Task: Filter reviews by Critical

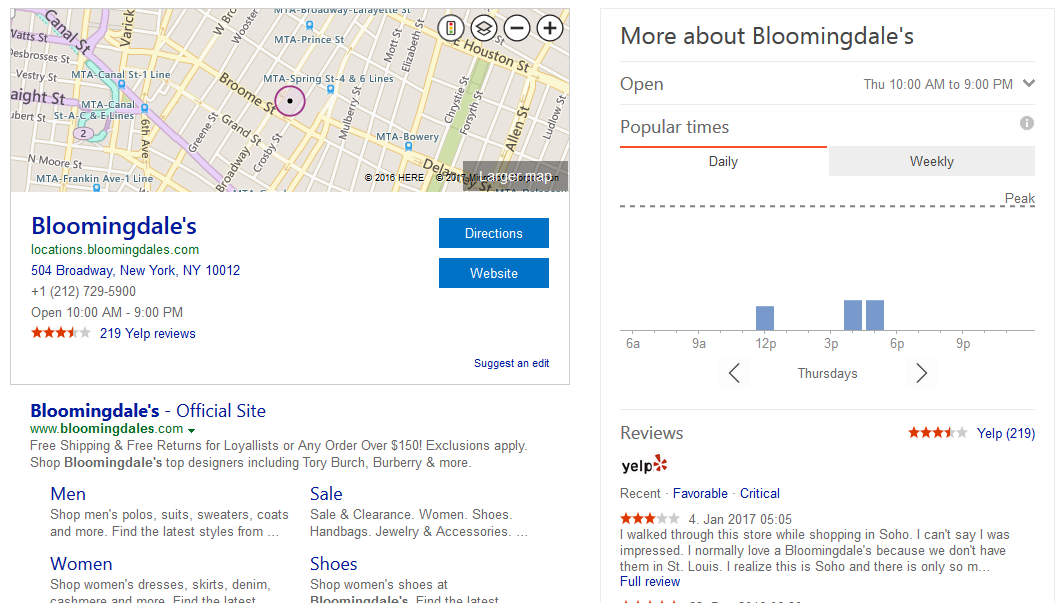Action: [759, 493]
